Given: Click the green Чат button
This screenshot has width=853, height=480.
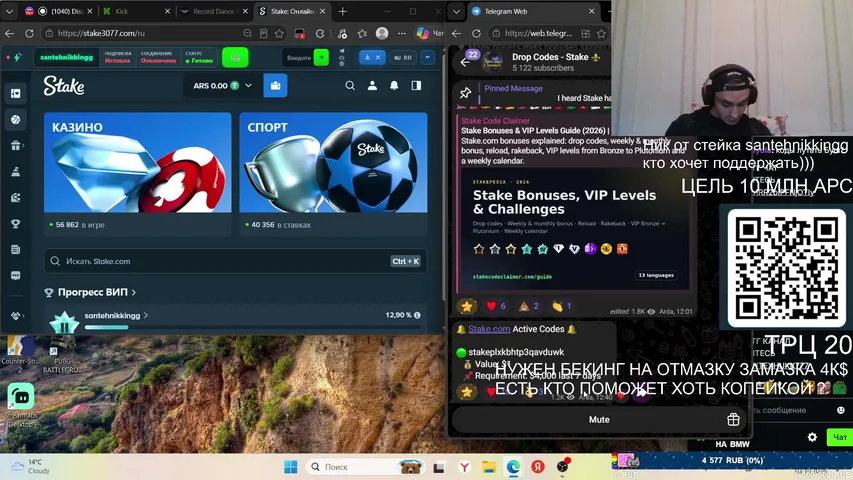Looking at the screenshot, I should (x=839, y=436).
